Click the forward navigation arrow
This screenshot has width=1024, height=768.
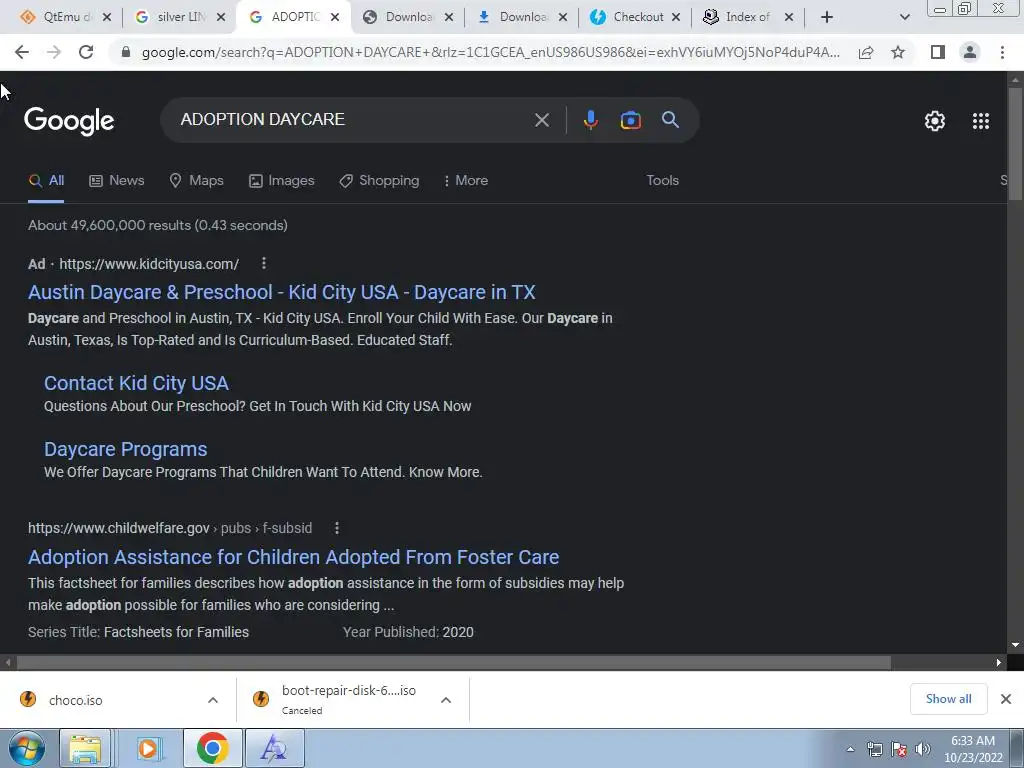[54, 52]
